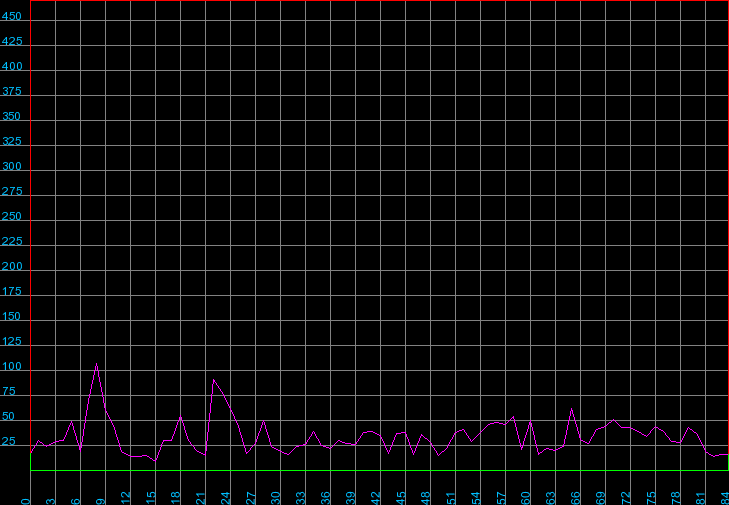Image resolution: width=729 pixels, height=505 pixels.
Task: Click the 275 vertical axis value
Action: tap(12, 192)
